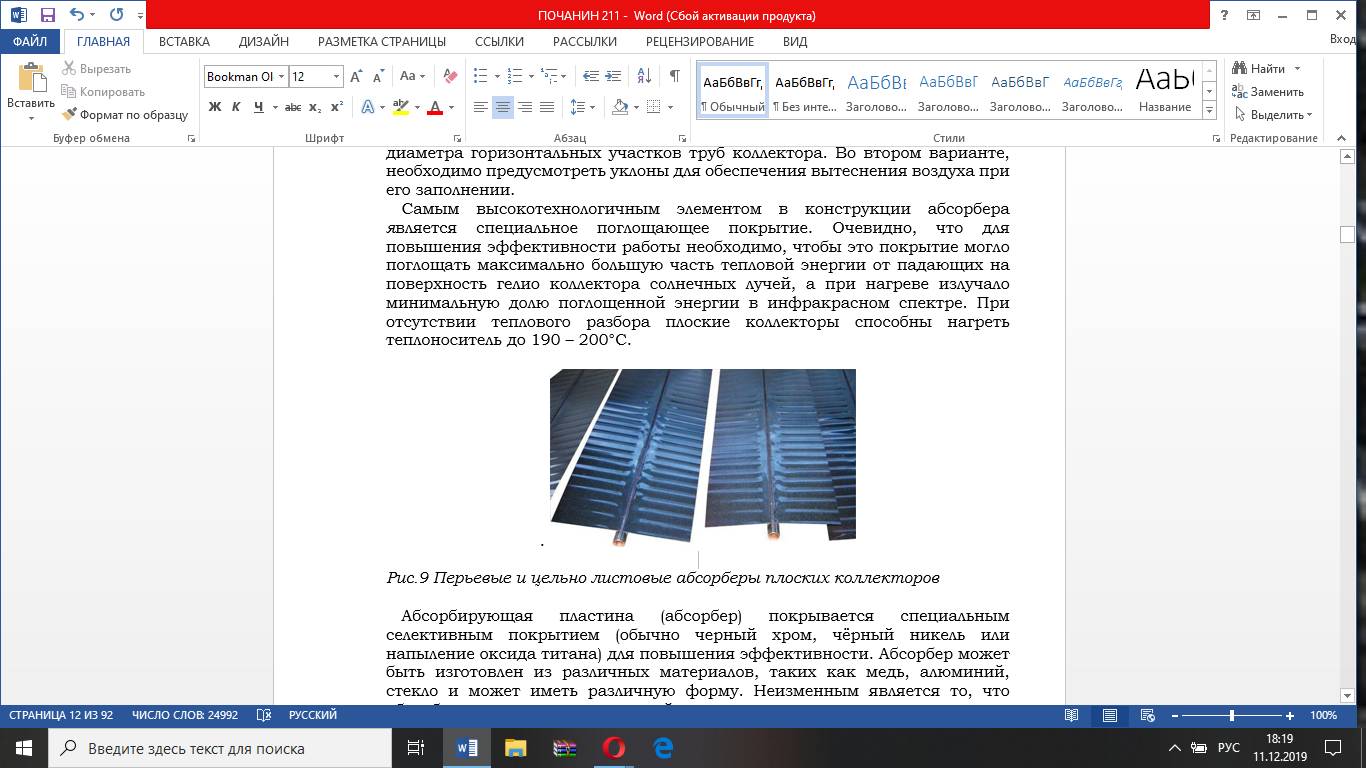This screenshot has height=768, width=1366.
Task: Open the font name combo box Bookman
Action: pos(246,76)
